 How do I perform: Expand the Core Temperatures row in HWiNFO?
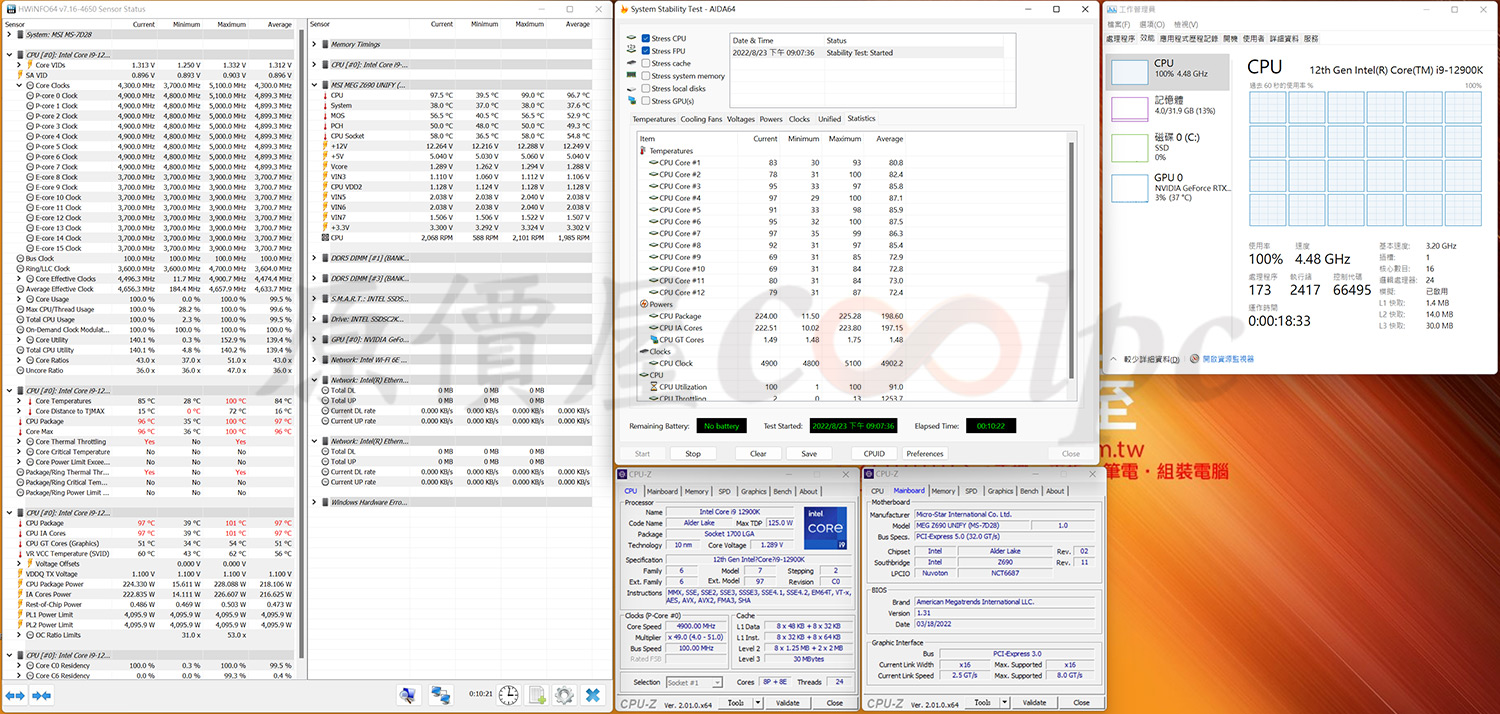pyautogui.click(x=19, y=401)
